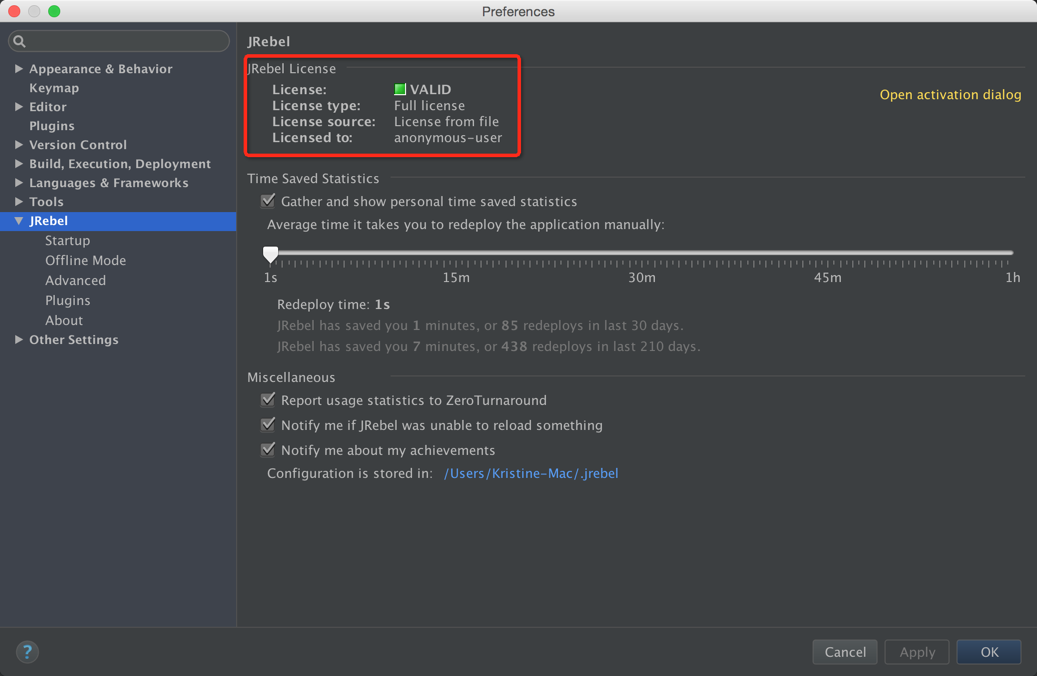The height and width of the screenshot is (676, 1037).
Task: Uncheck Notify me about my achievements
Action: click(268, 450)
